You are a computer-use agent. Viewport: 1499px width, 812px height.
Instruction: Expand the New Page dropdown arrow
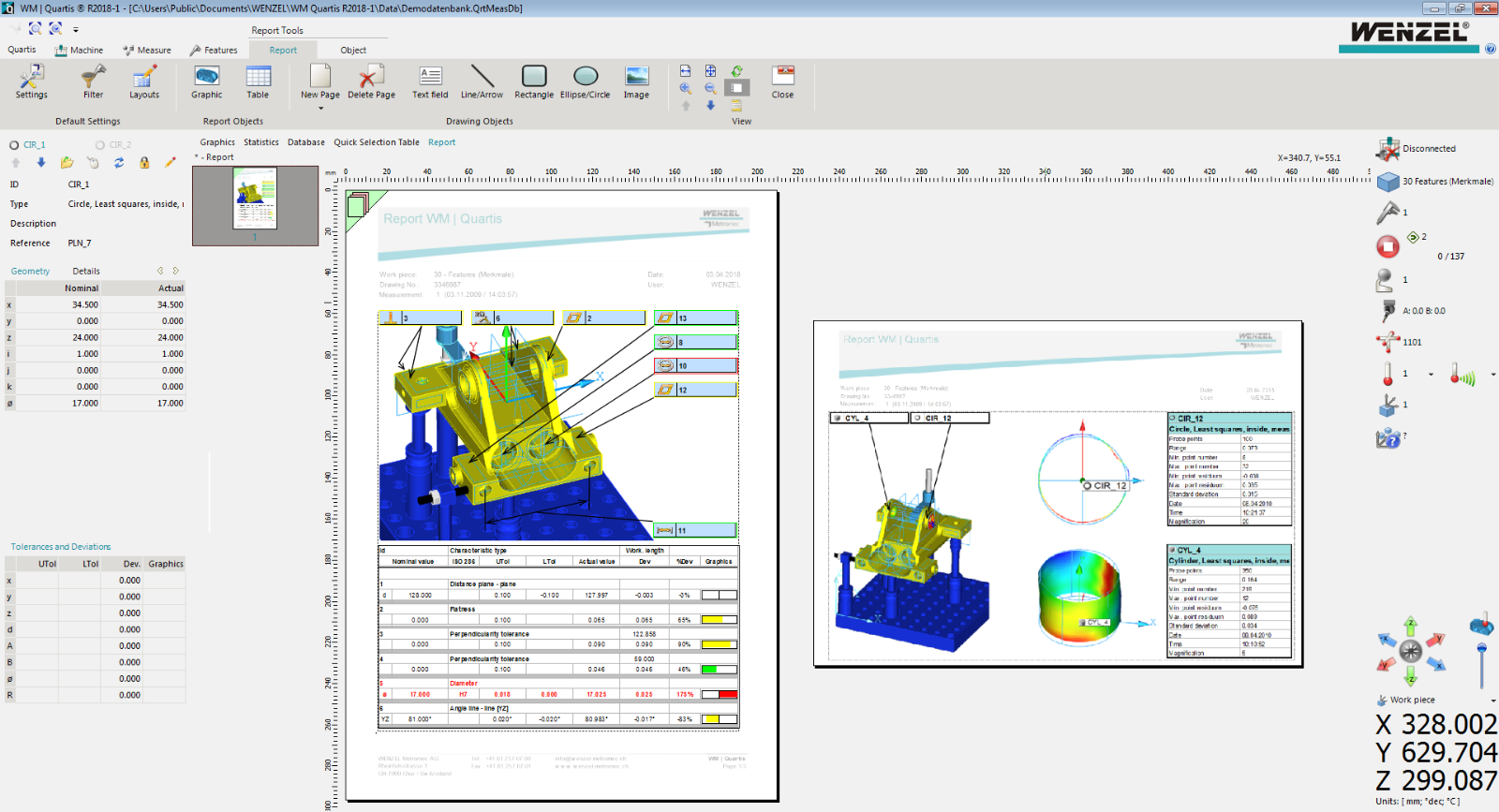pyautogui.click(x=320, y=109)
